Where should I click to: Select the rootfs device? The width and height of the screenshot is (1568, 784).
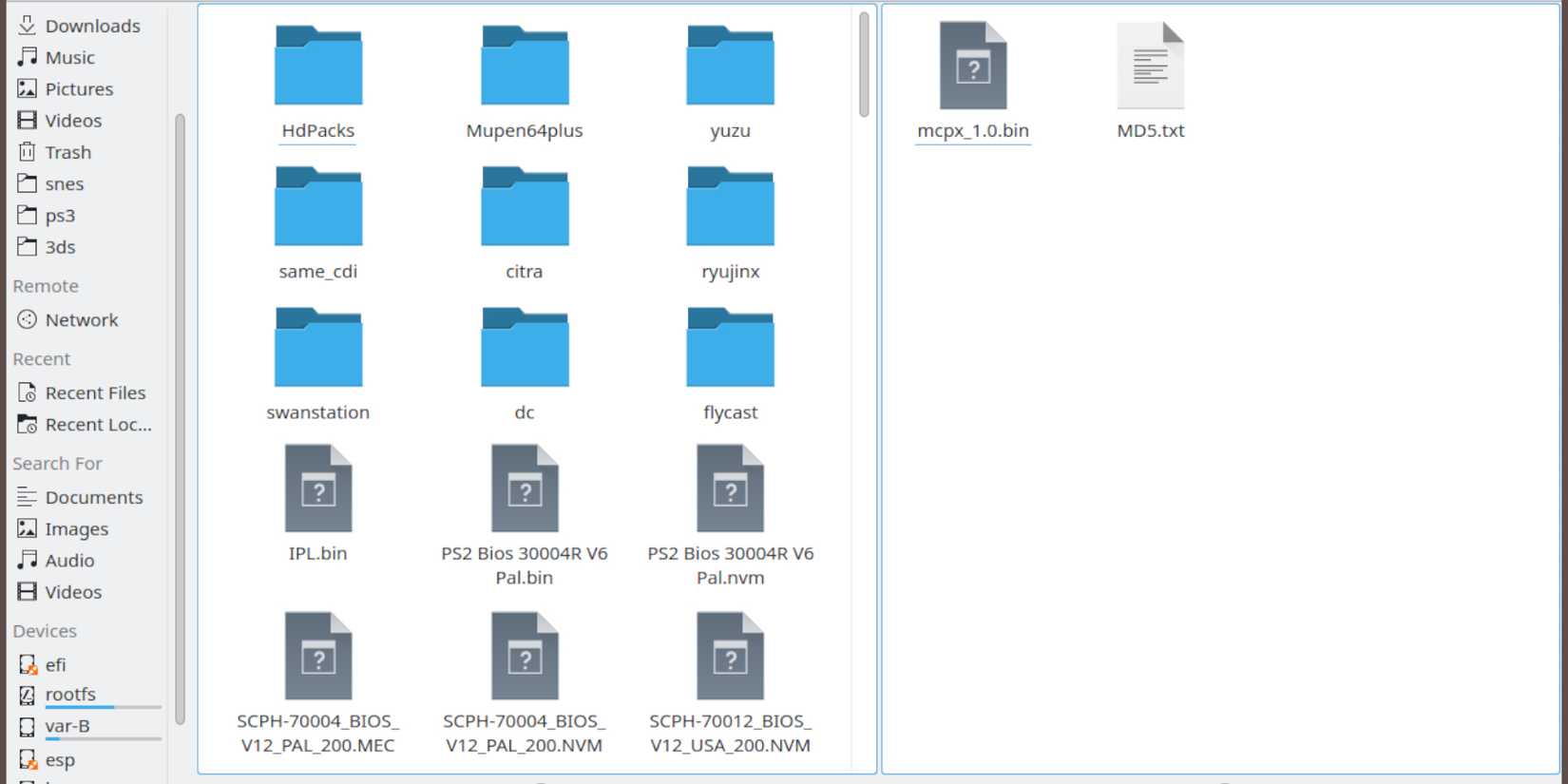tap(70, 695)
